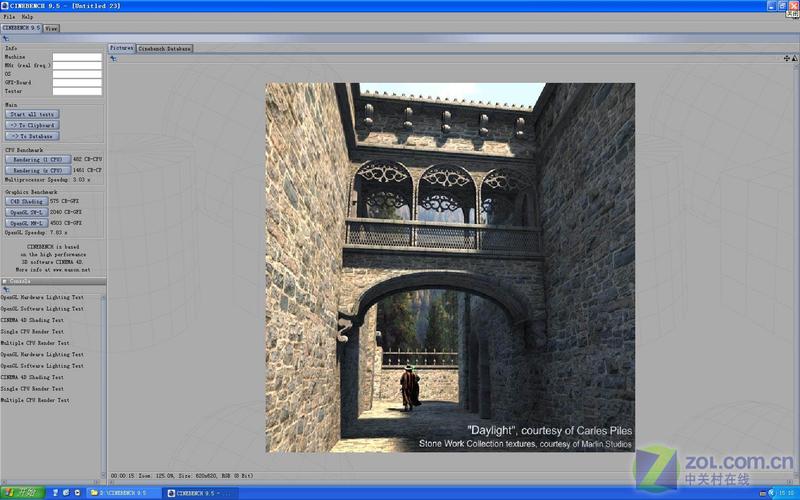Click the keyboard icon in the system tray
The width and height of the screenshot is (800, 500).
coord(763,493)
